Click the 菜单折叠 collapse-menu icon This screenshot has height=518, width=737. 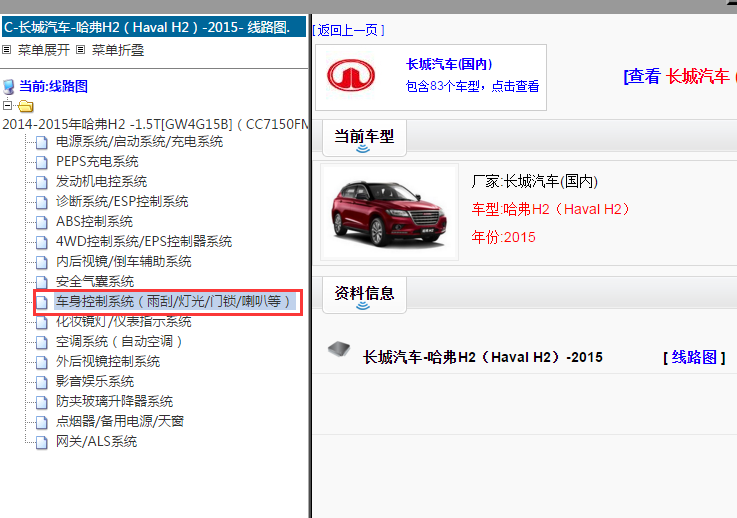[80, 50]
